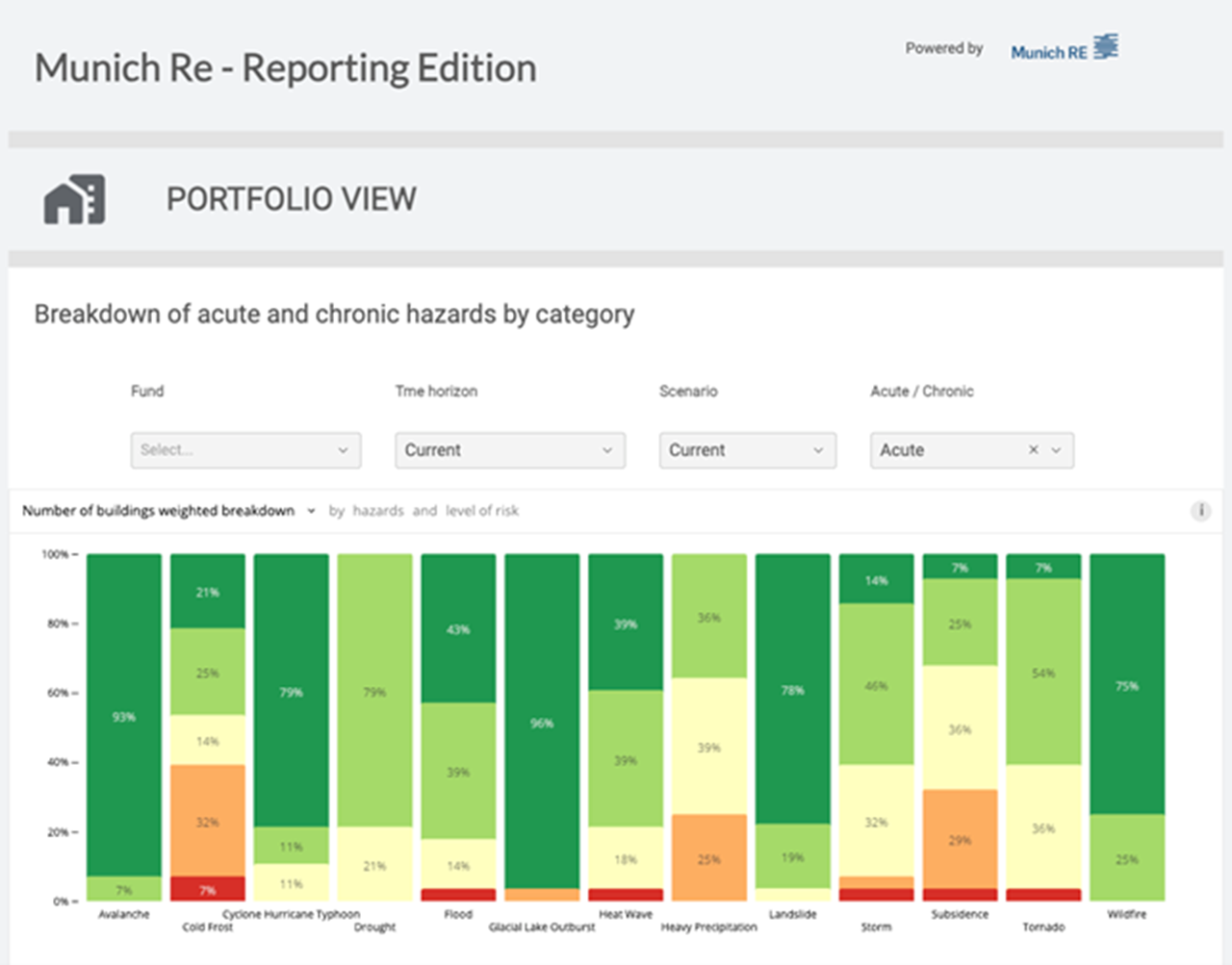Open the Fund Select dropdown

click(x=245, y=449)
